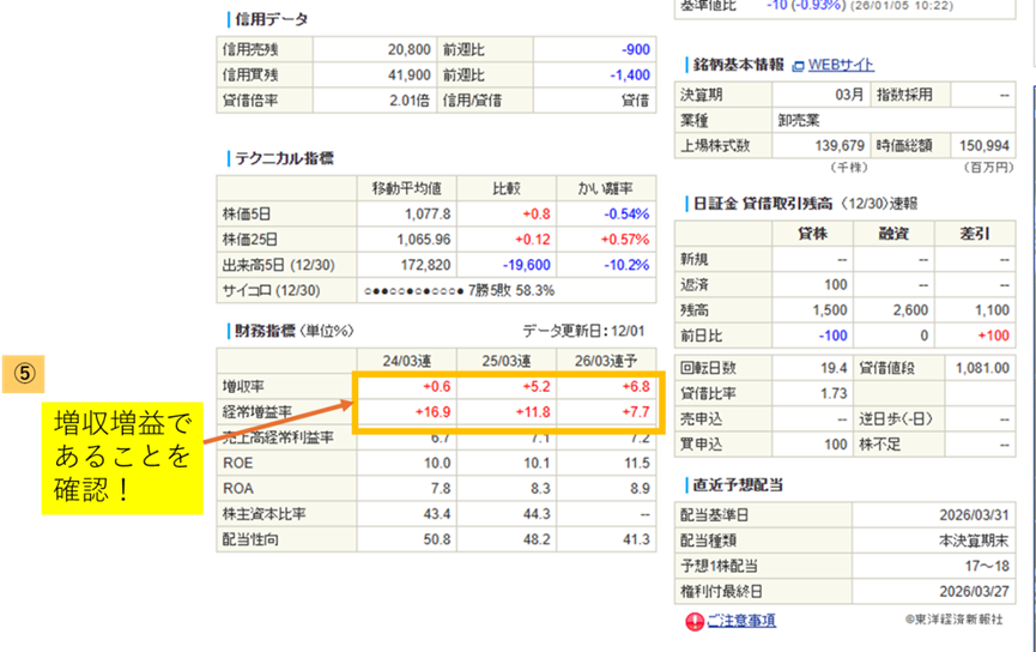Click the 配当性向 row label
Viewport: 1036px width, 652px height.
251,539
